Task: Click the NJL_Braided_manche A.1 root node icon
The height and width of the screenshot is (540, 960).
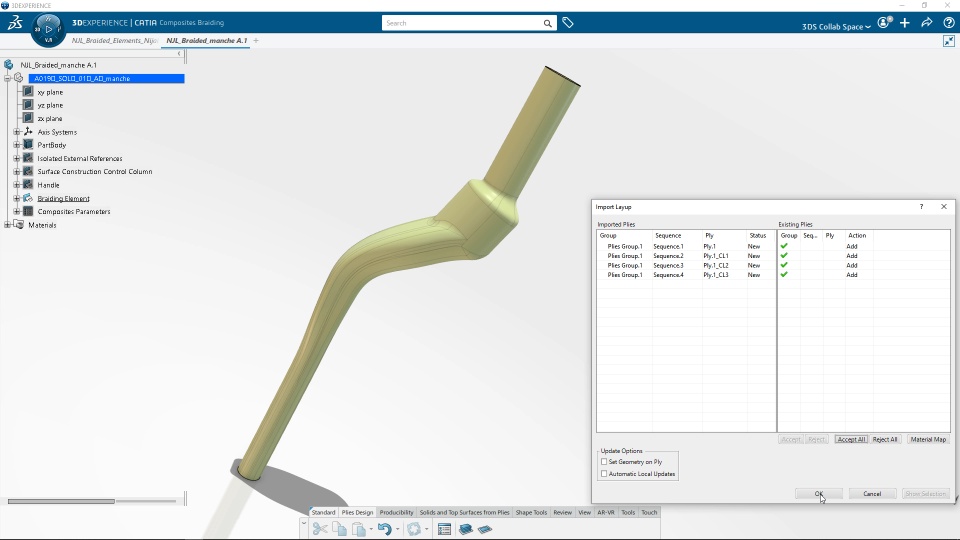Action: [9, 65]
